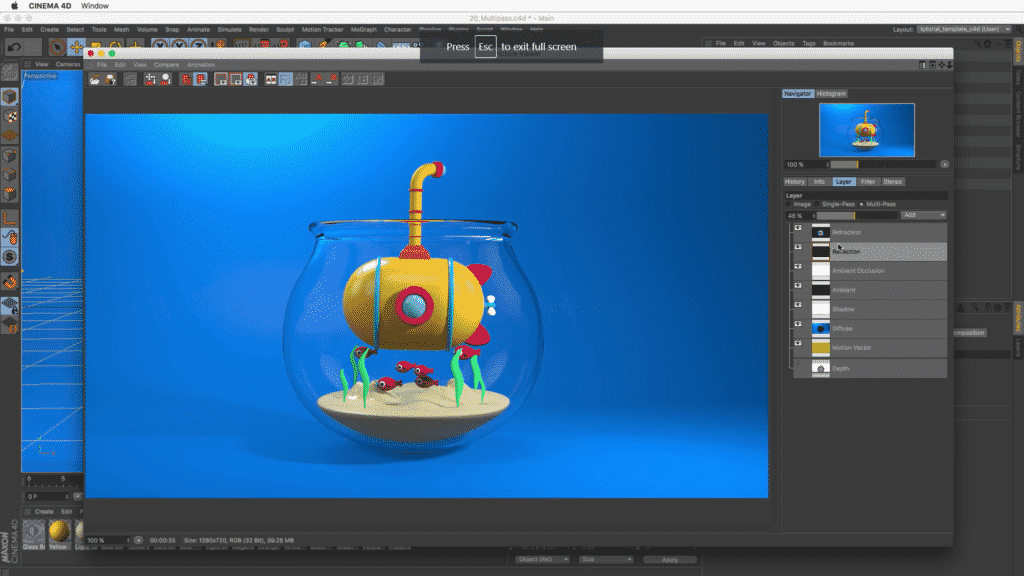Image resolution: width=1024 pixels, height=576 pixels.
Task: Open the MoGraph menu
Action: pos(363,29)
